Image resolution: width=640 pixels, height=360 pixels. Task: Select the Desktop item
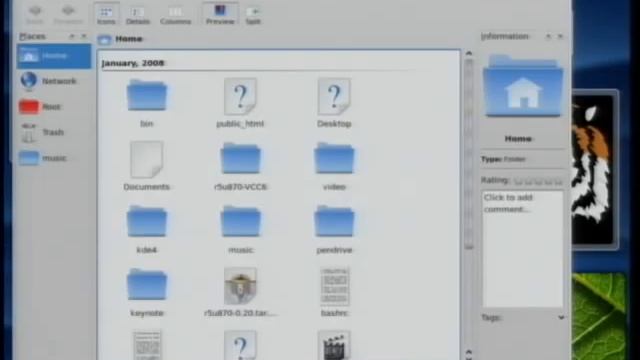[x=334, y=104]
